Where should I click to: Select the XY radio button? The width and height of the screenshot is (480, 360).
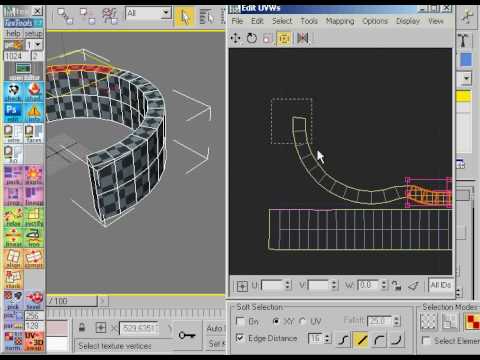(276, 321)
